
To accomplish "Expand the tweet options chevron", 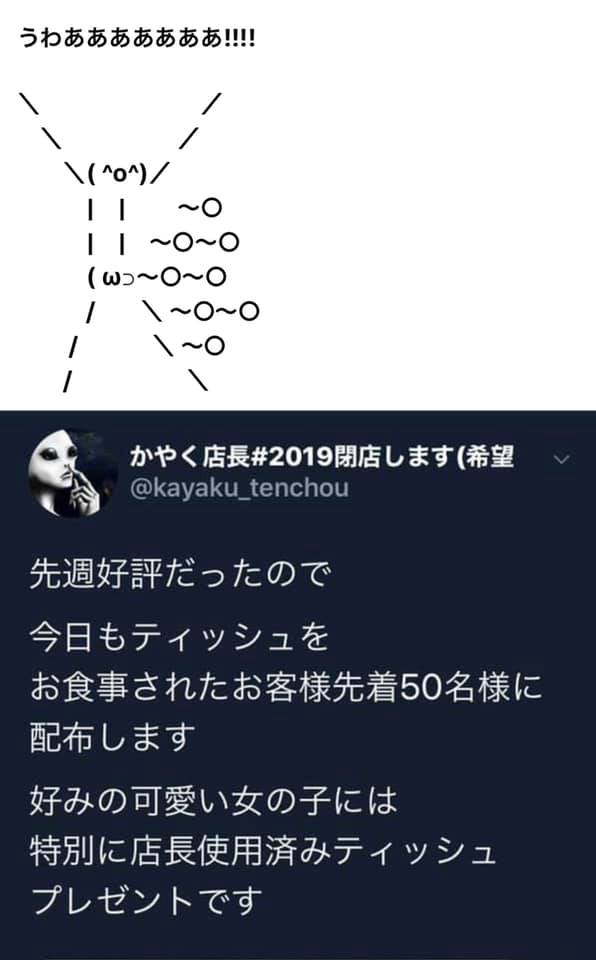I will [562, 459].
